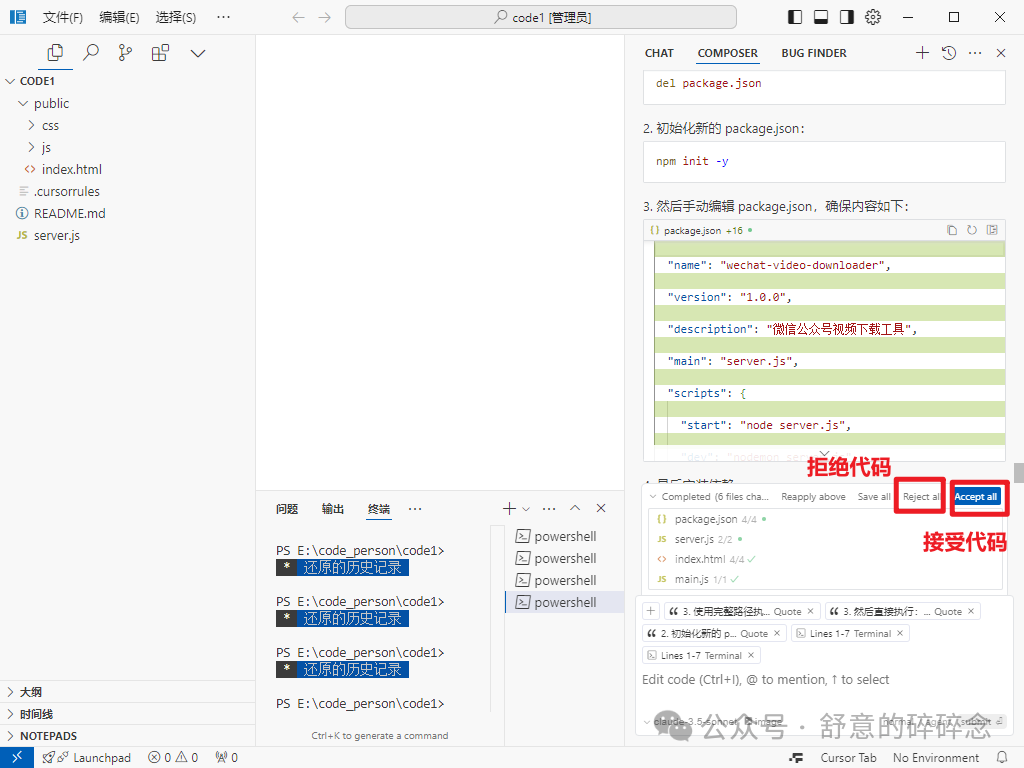Navigate back with the left arrow
1024x768 pixels.
[298, 18]
